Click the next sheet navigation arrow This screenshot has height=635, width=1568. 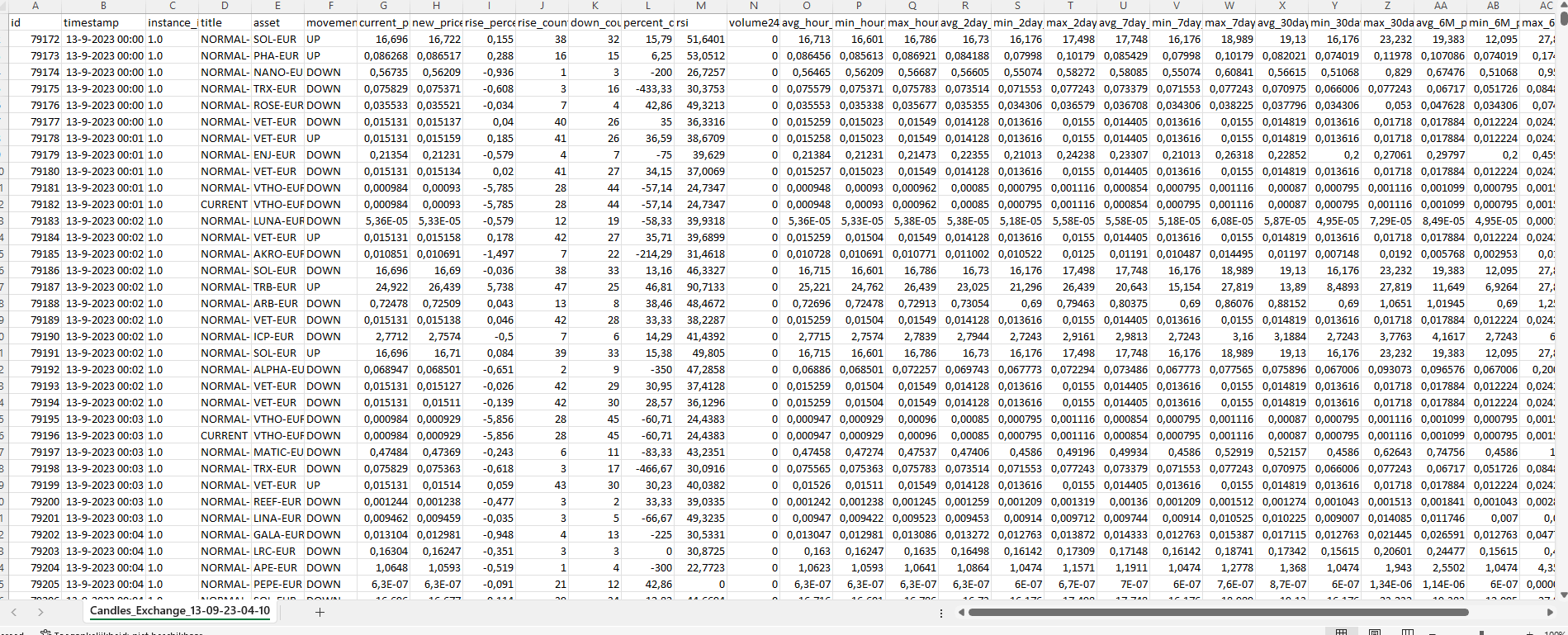(40, 612)
